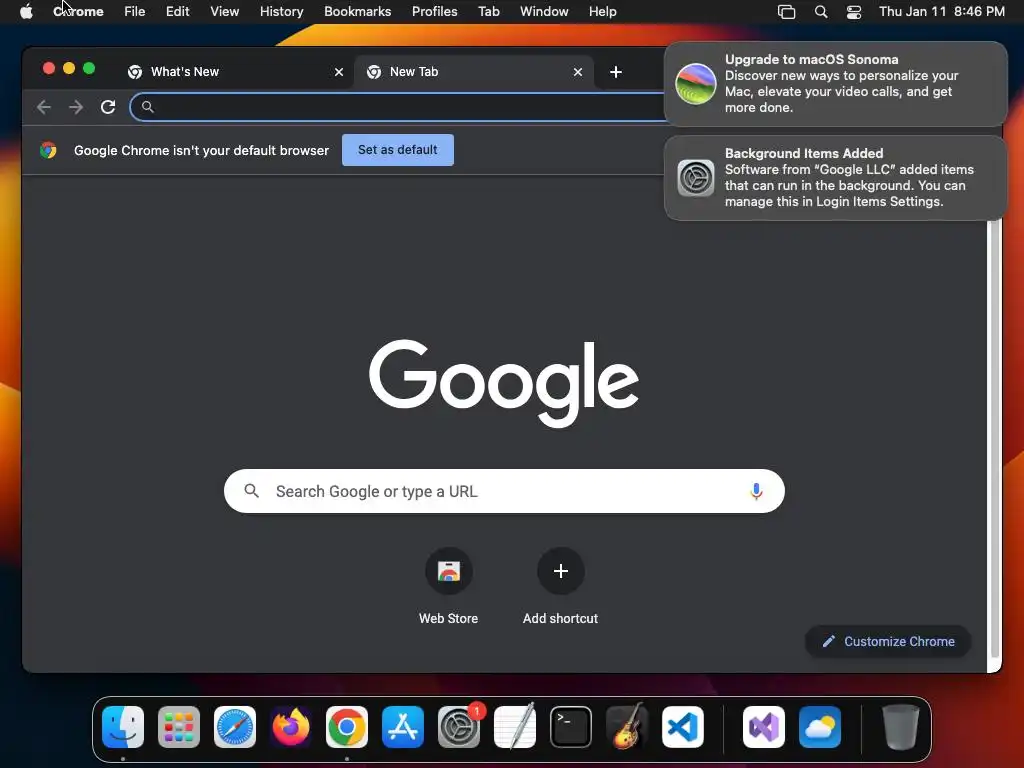1024x768 pixels.
Task: Open the Bookmarks menu
Action: tap(358, 12)
